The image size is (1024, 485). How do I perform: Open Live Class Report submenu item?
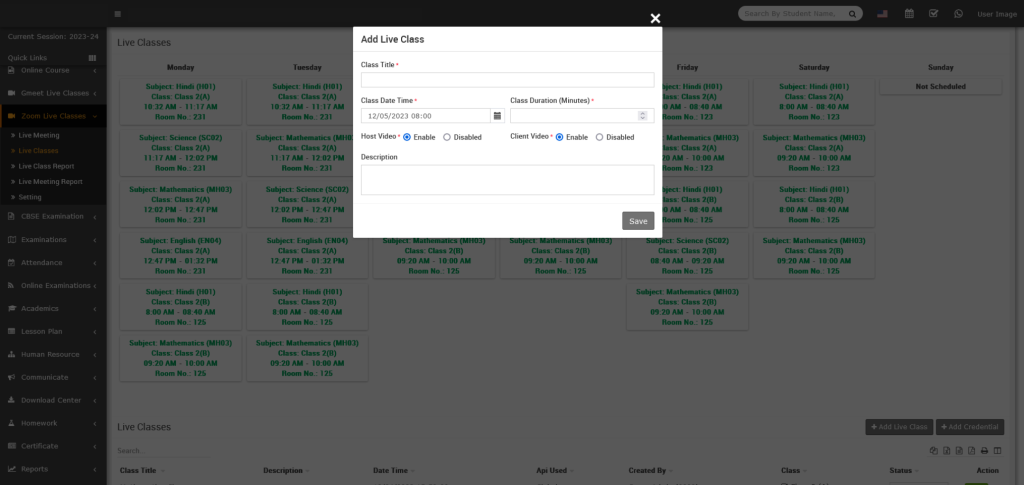tap(46, 166)
